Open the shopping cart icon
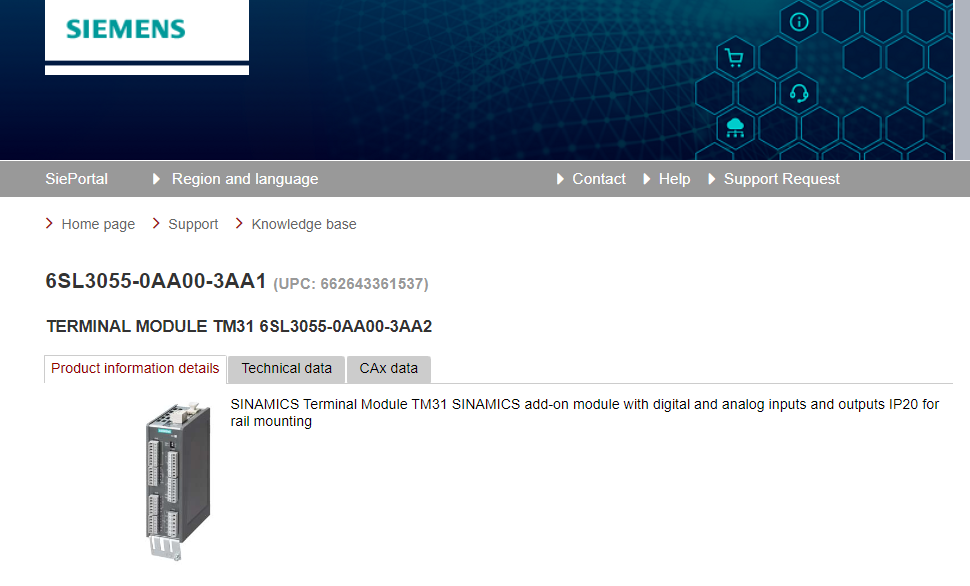This screenshot has width=970, height=586. [x=734, y=58]
